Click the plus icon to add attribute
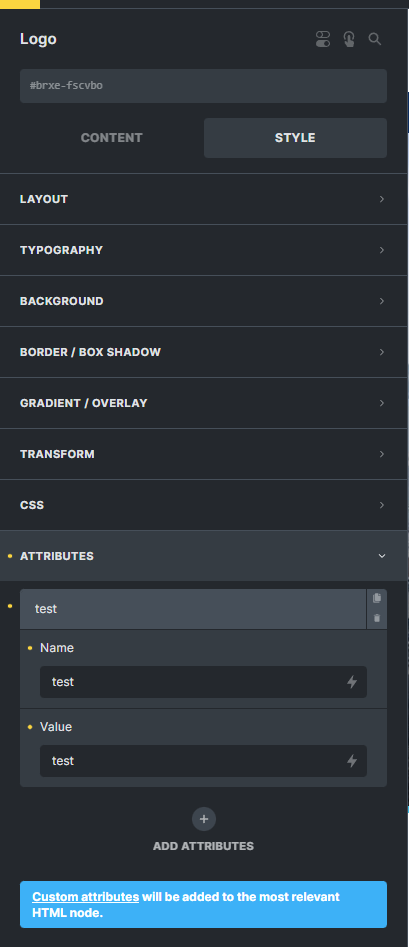 [x=204, y=819]
